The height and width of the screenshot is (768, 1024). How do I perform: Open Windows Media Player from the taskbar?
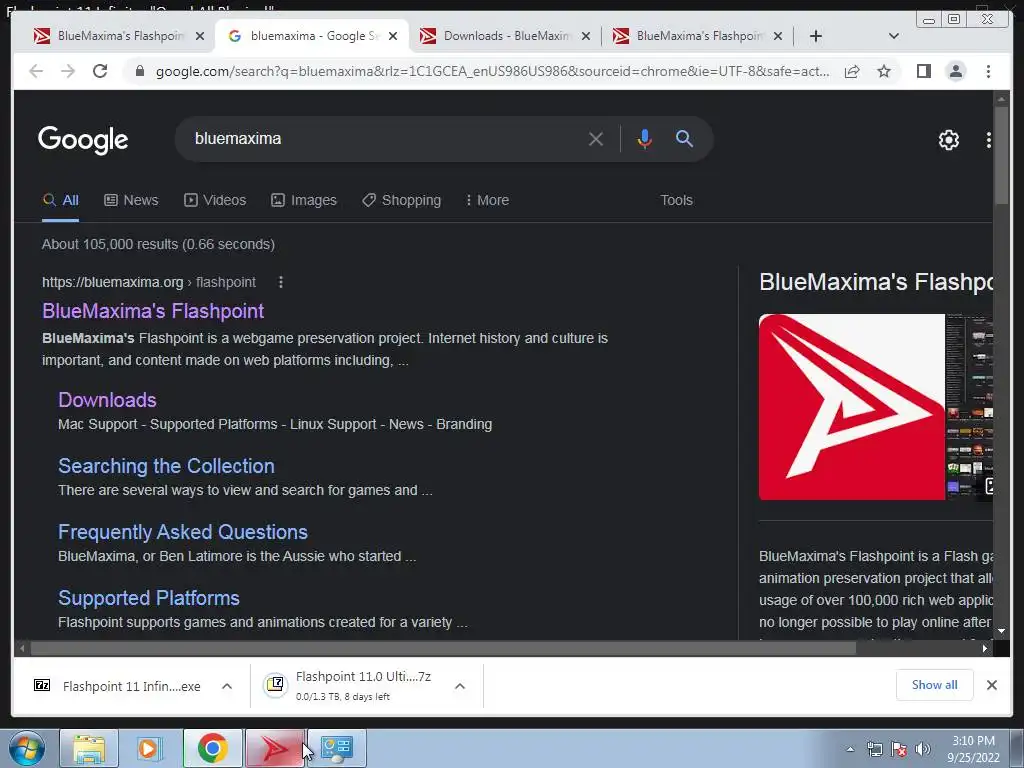pos(150,748)
